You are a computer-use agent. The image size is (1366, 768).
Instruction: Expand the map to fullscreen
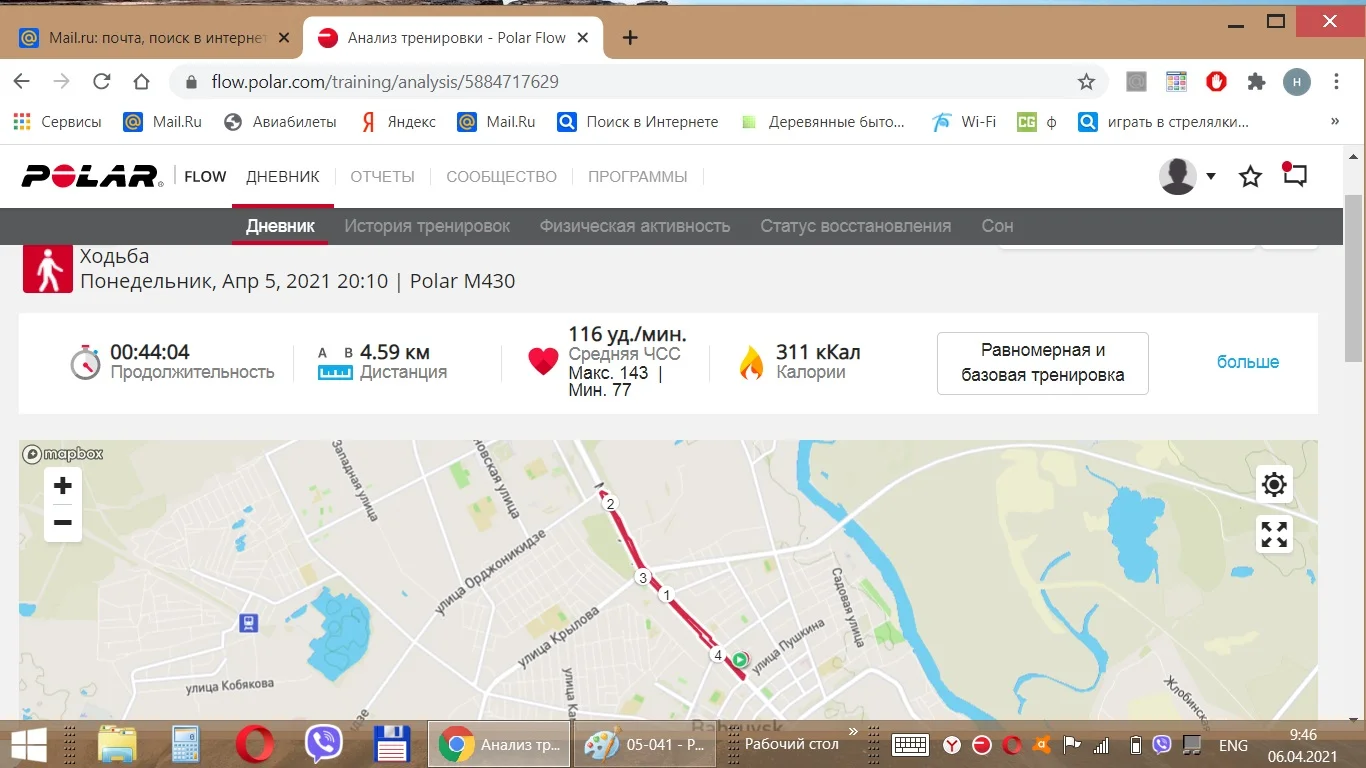[1274, 535]
